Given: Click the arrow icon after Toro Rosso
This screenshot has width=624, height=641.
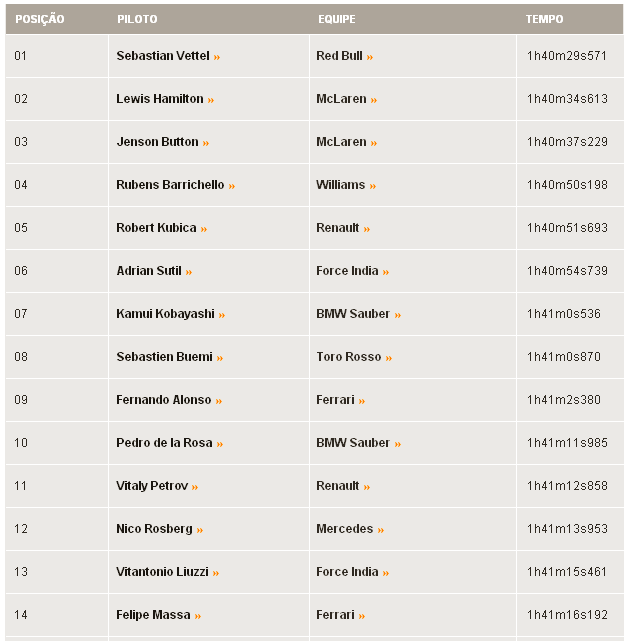Looking at the screenshot, I should tap(389, 358).
